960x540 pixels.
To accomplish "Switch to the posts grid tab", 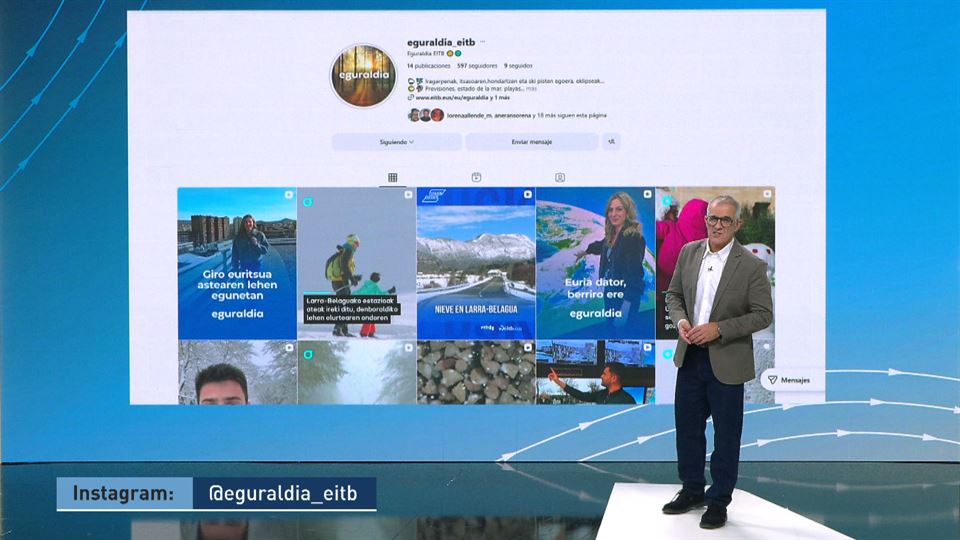I will click(392, 177).
